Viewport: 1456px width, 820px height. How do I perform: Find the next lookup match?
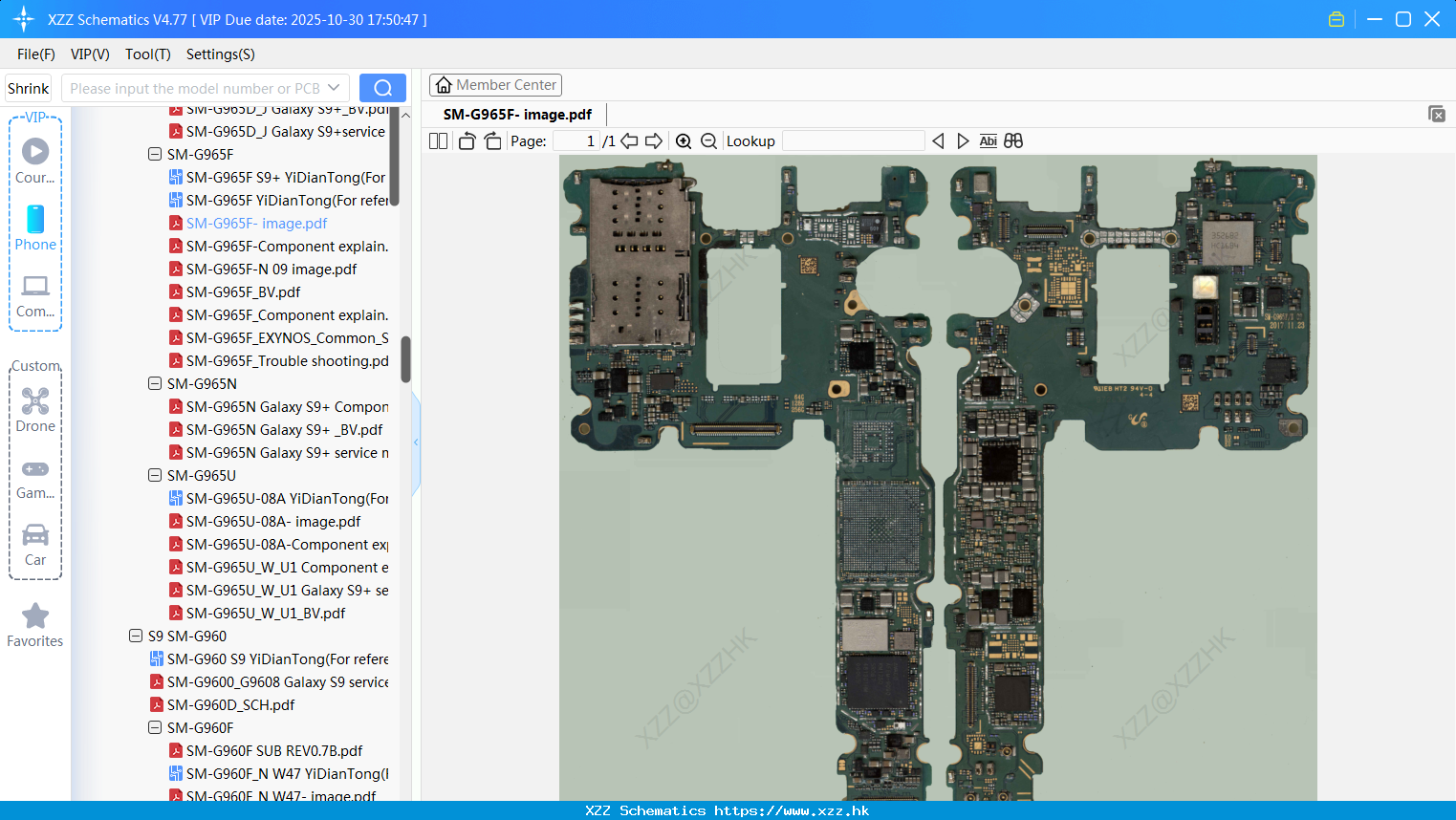coord(963,141)
